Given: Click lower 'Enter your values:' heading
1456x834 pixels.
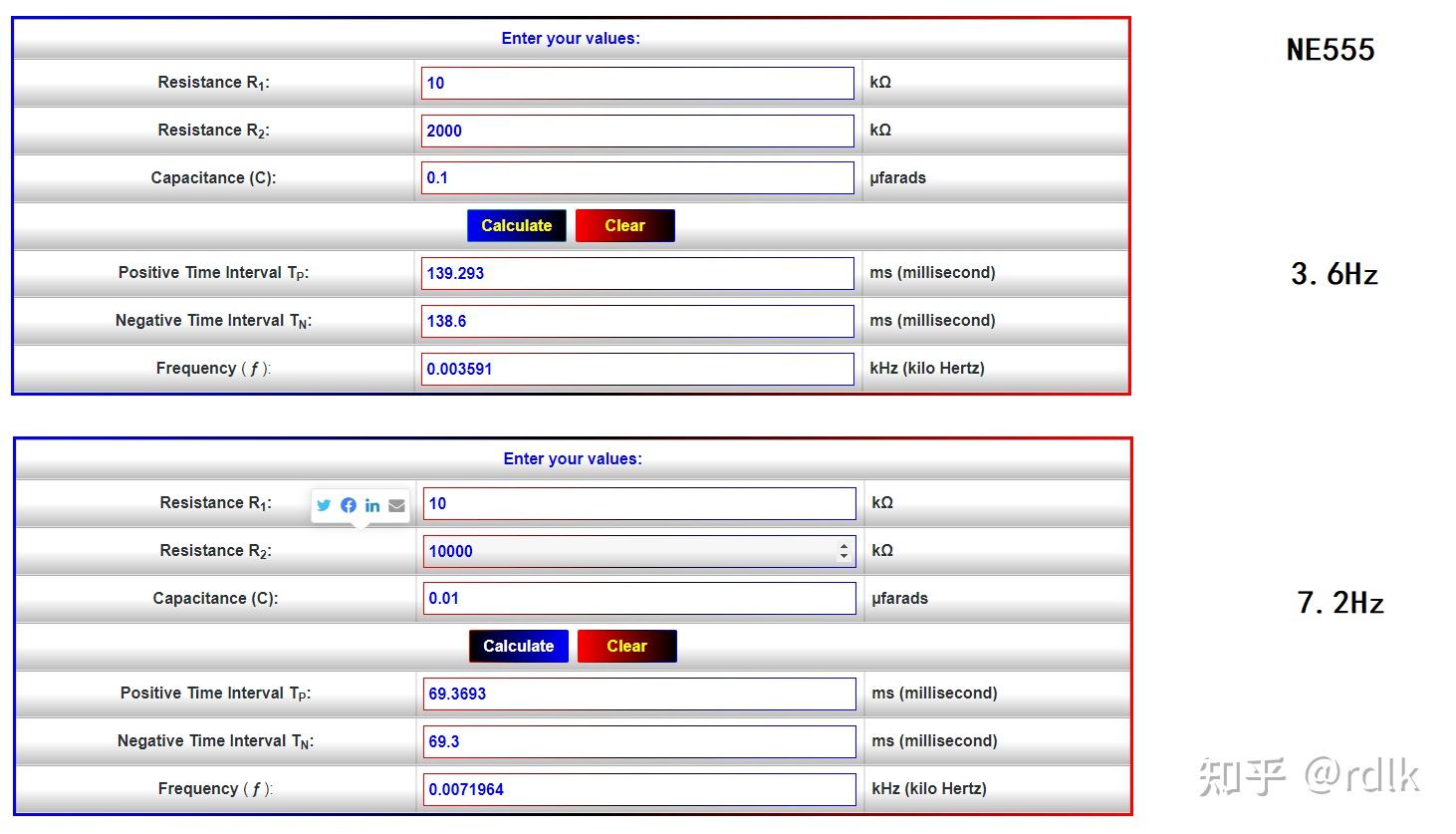Looking at the screenshot, I should pyautogui.click(x=573, y=458).
